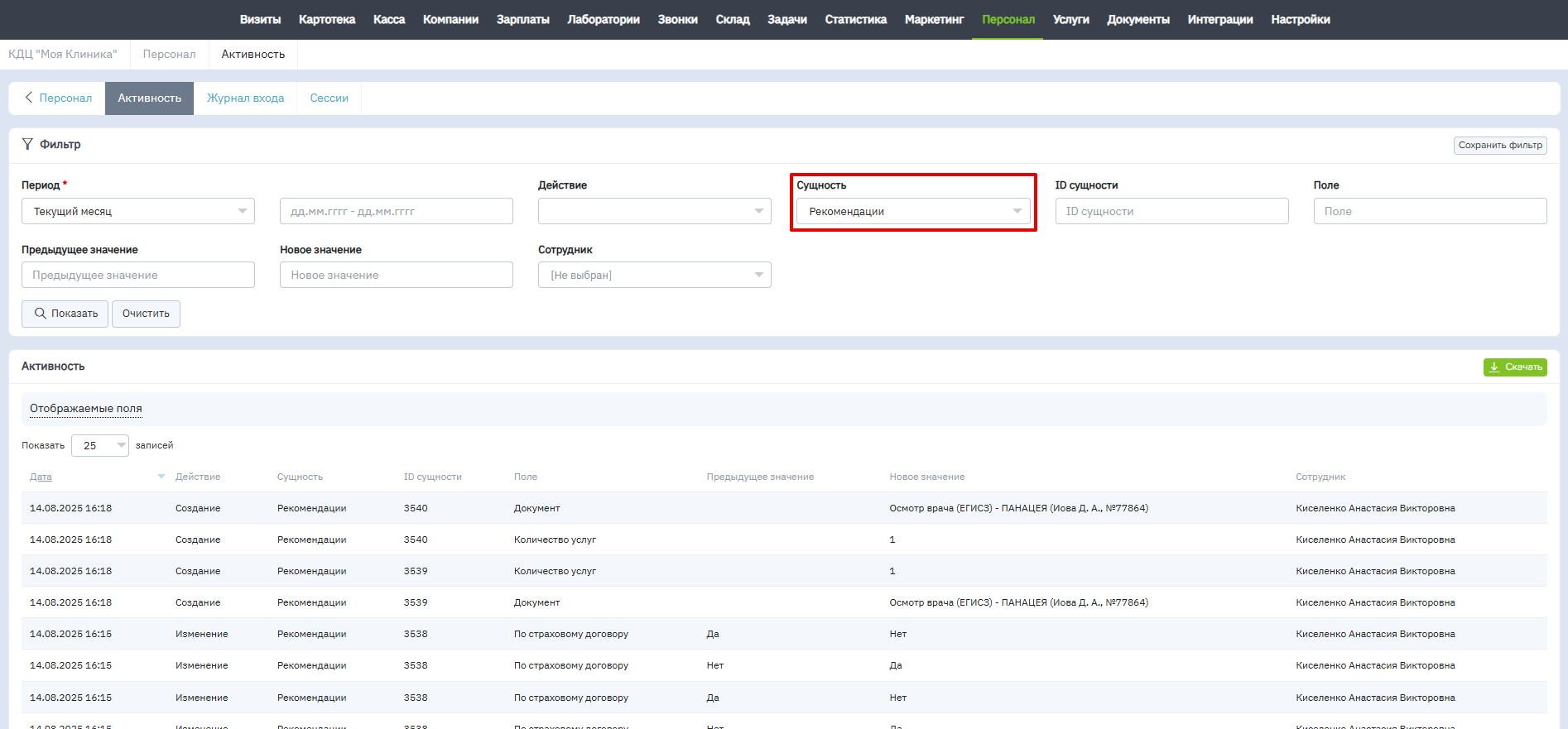Expand Отображаемые поля link
This screenshot has width=1568, height=729.
click(x=86, y=408)
